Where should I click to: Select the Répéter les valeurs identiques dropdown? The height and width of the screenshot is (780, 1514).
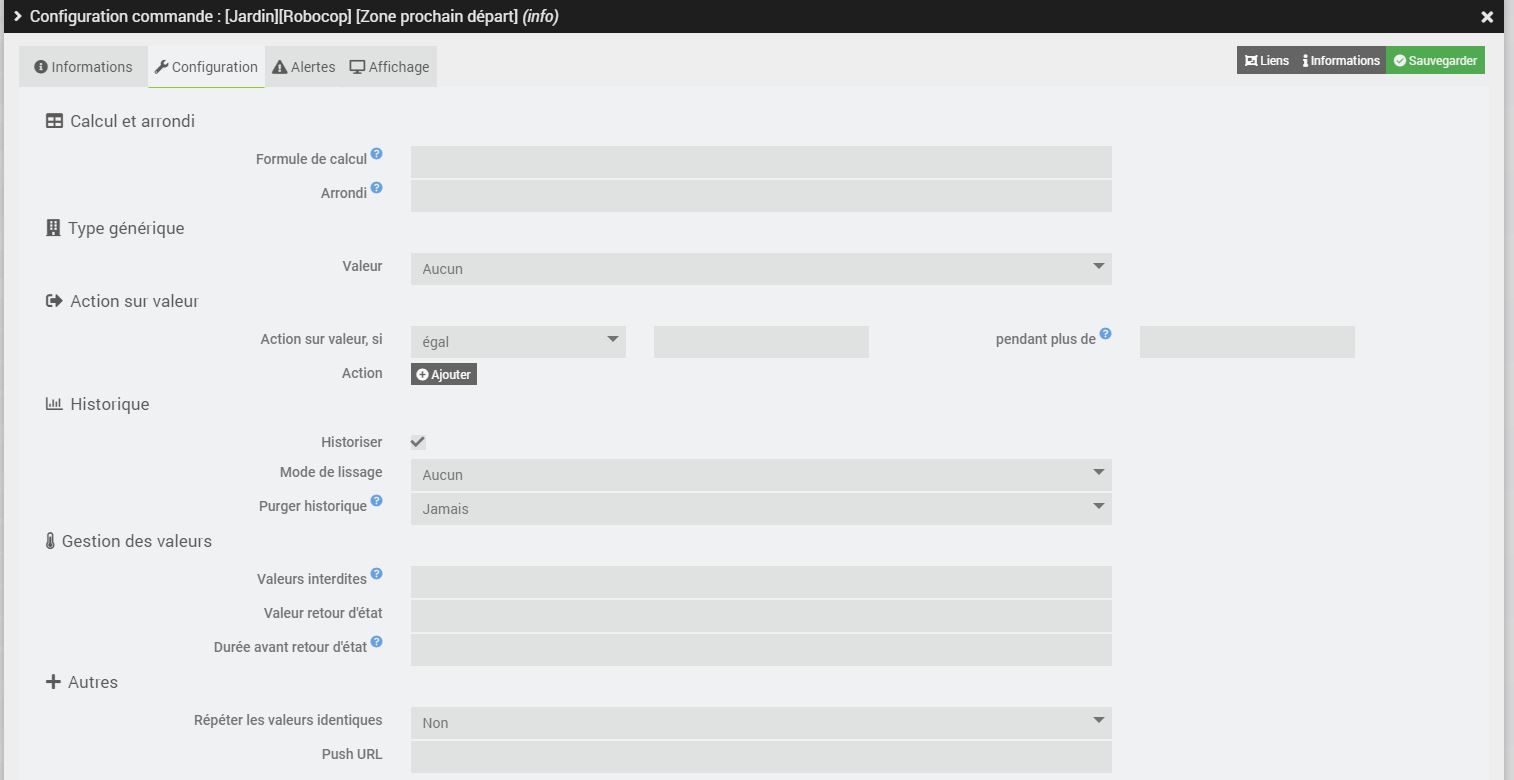pyautogui.click(x=760, y=723)
